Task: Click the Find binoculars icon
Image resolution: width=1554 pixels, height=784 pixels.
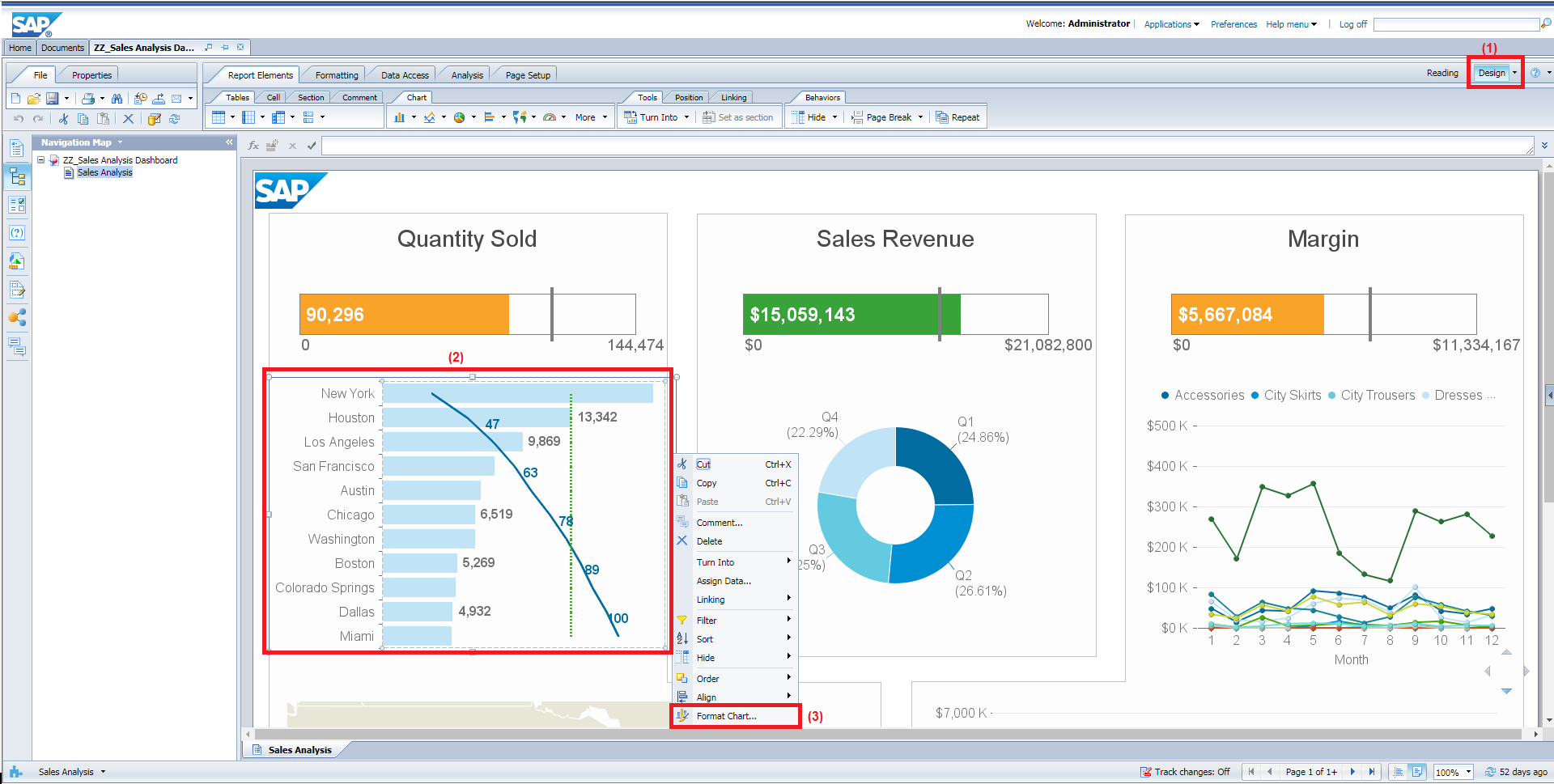Action: point(117,99)
